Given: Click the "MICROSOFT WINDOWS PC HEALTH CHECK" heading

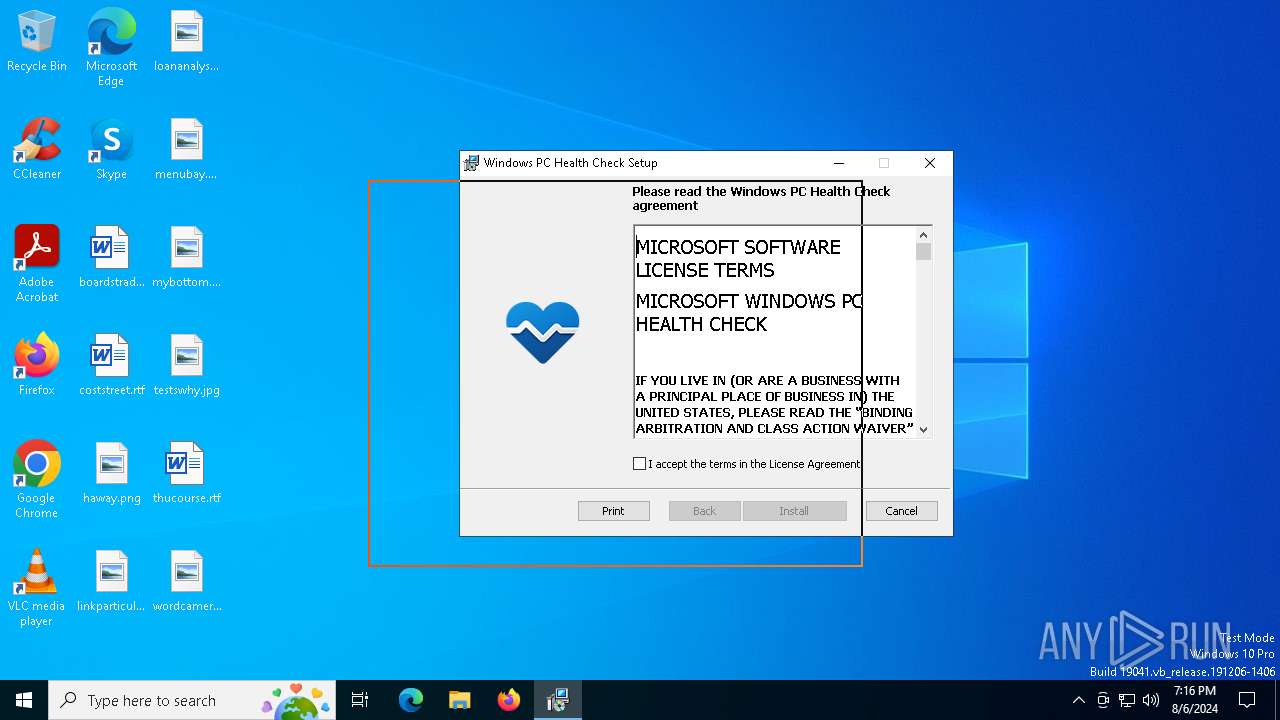Looking at the screenshot, I should (x=749, y=313).
